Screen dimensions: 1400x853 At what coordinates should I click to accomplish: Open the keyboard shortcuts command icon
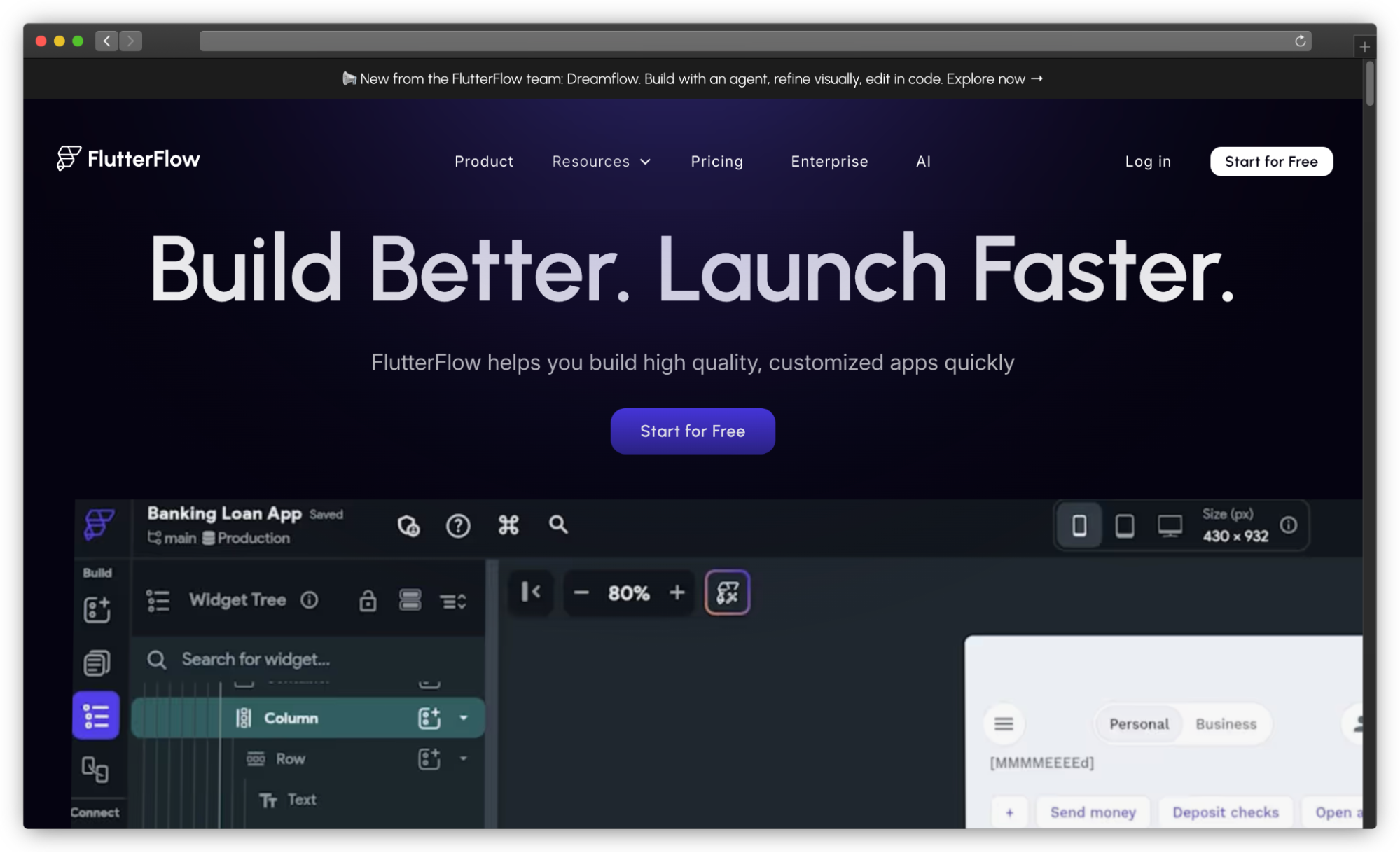point(508,525)
